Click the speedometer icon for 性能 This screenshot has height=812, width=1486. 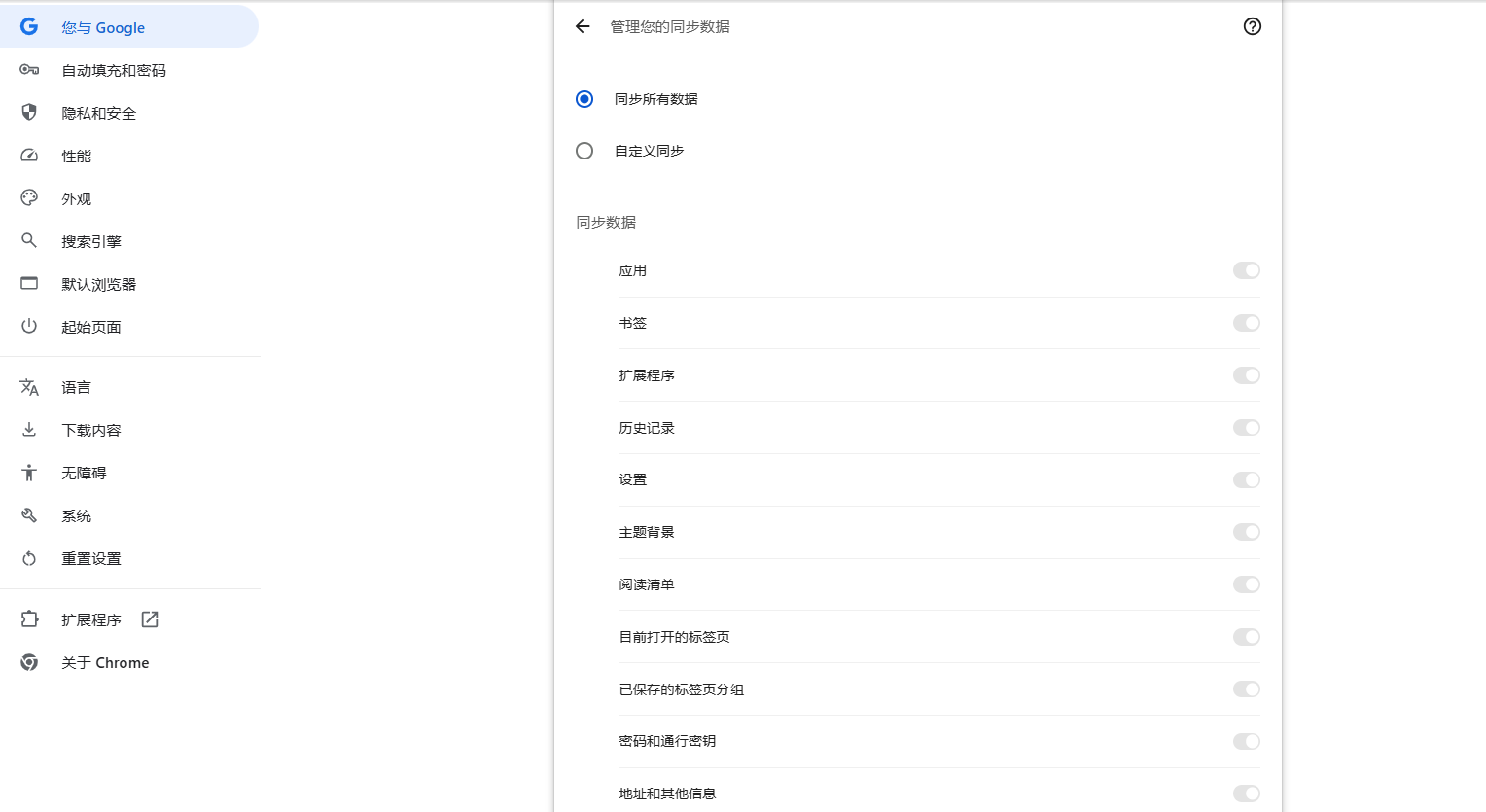point(29,156)
